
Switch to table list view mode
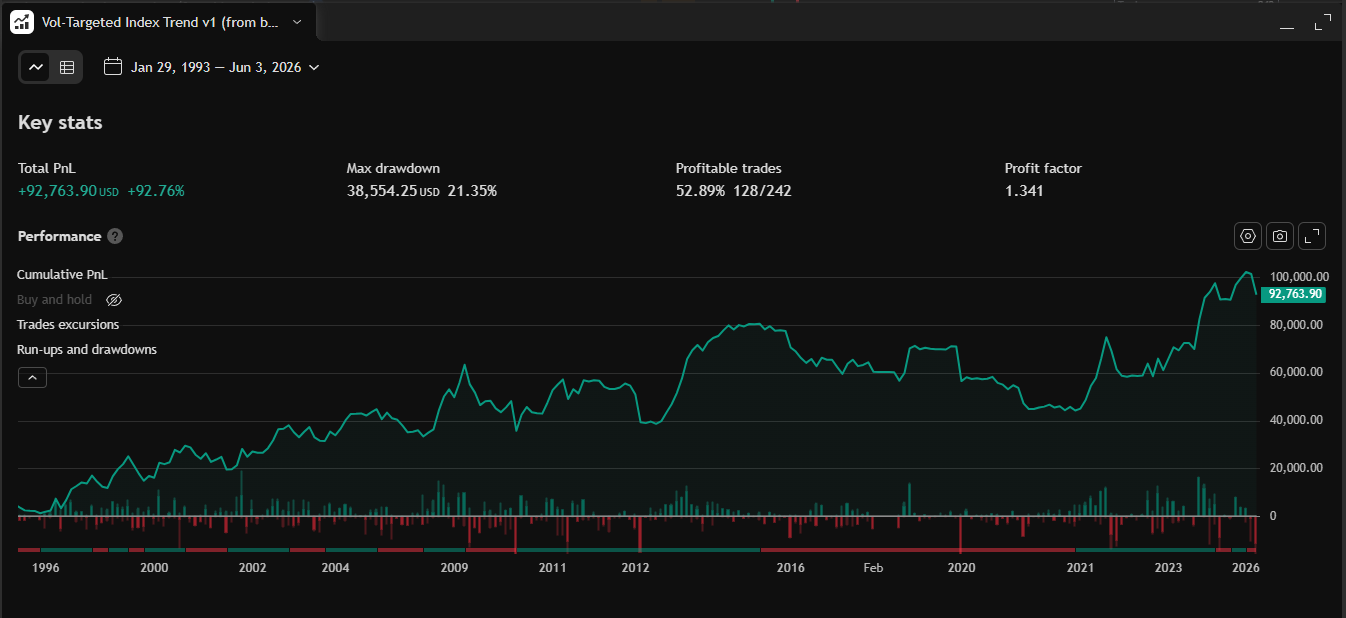67,67
